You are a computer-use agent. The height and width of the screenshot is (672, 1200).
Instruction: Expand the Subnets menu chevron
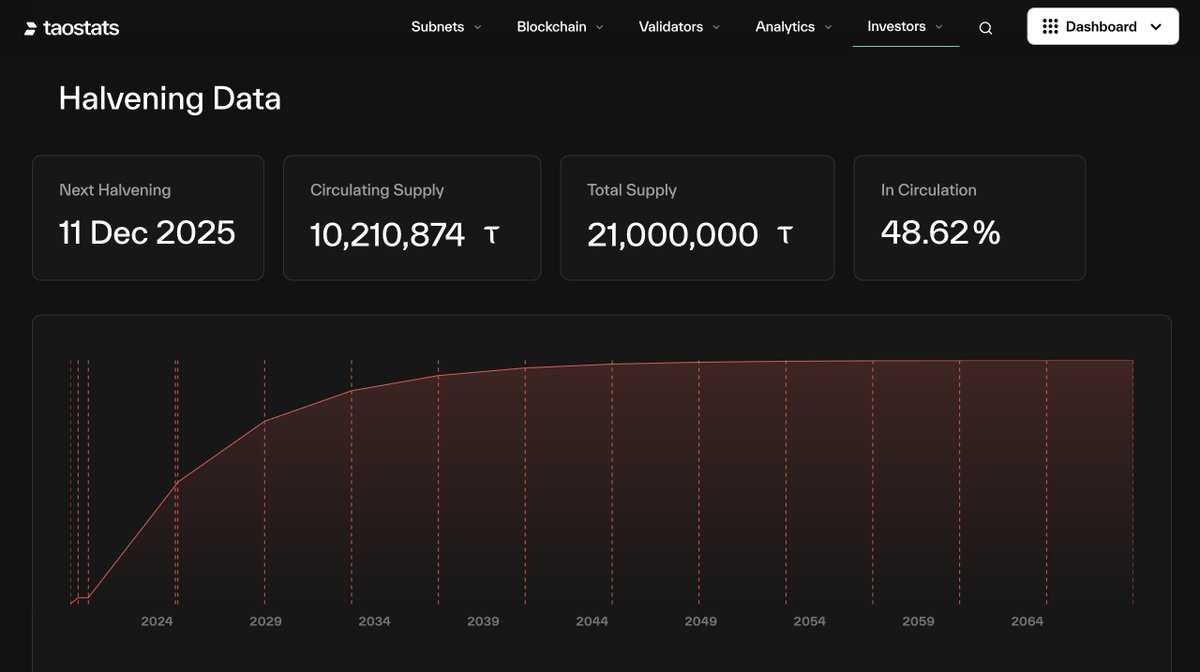click(477, 28)
